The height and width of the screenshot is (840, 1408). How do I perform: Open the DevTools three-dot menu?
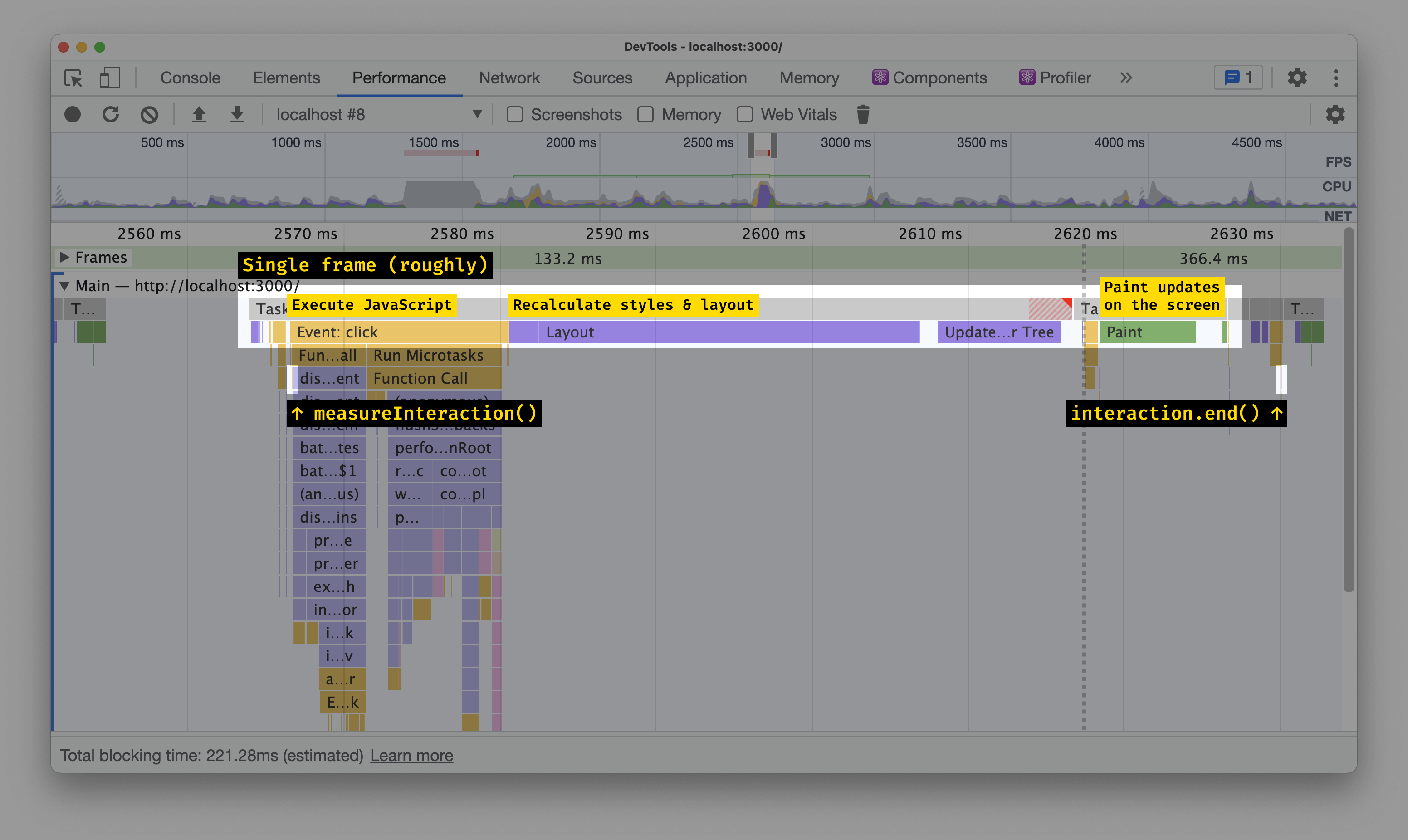pyautogui.click(x=1337, y=78)
